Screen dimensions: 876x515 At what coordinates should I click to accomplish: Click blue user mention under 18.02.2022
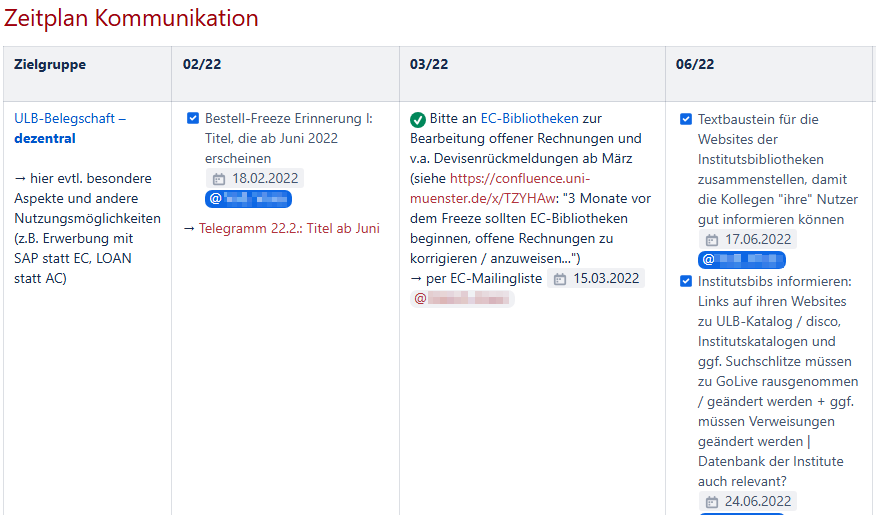tap(248, 199)
